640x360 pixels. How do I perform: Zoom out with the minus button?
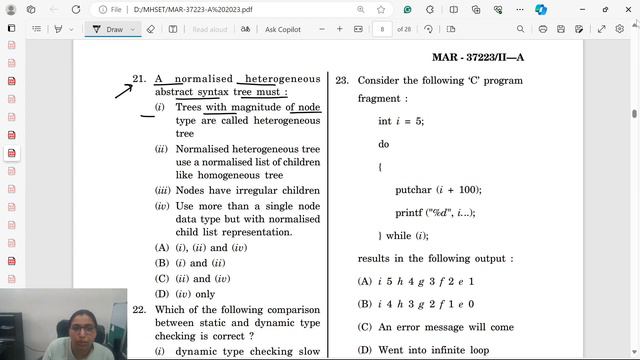pos(322,29)
